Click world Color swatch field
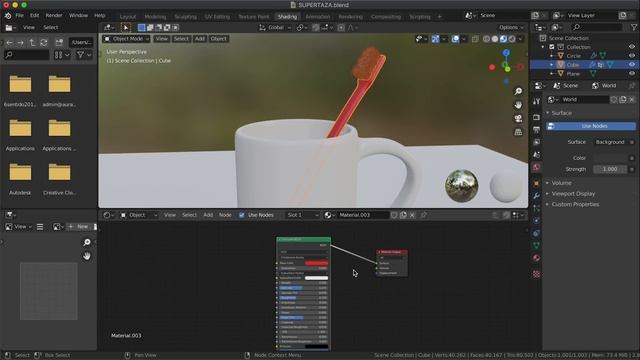 tap(610, 158)
